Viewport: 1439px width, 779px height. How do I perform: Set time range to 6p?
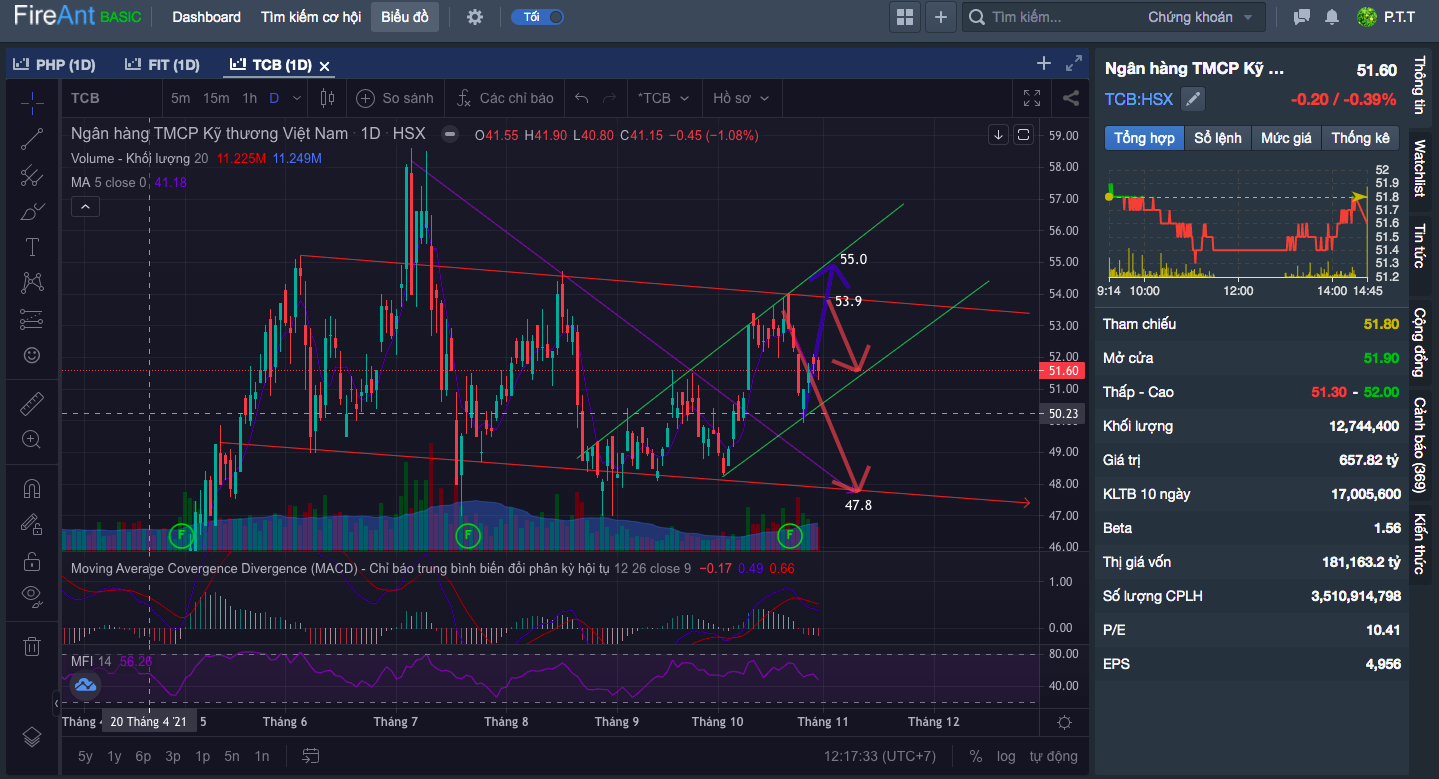pos(143,756)
